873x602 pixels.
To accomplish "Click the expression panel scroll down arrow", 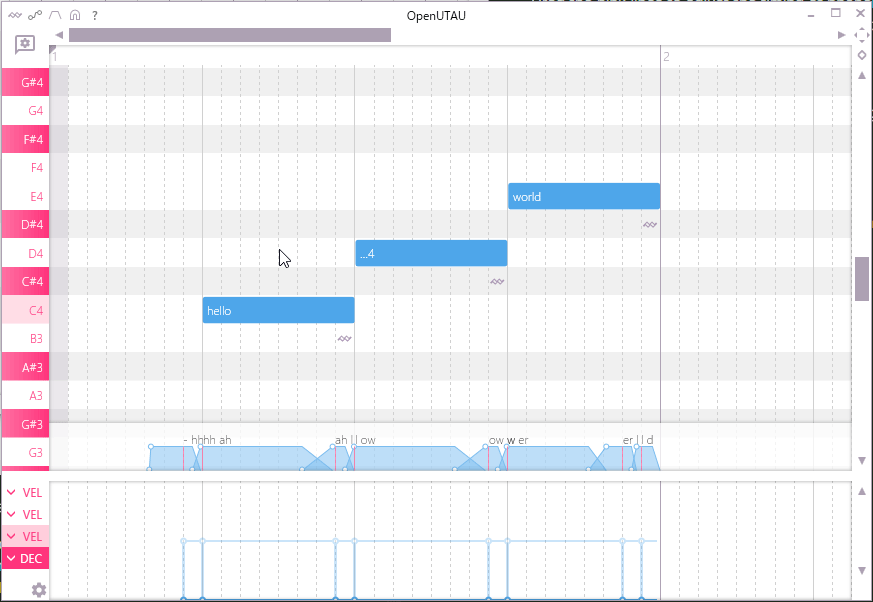I will 861,570.
